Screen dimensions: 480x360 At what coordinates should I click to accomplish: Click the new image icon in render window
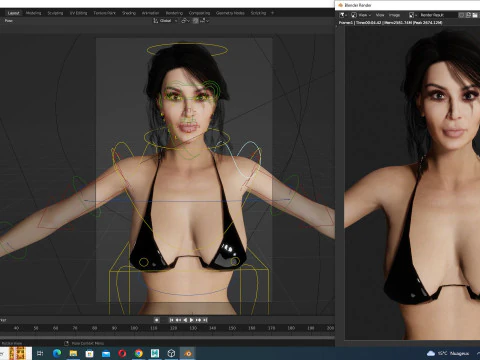point(468,15)
